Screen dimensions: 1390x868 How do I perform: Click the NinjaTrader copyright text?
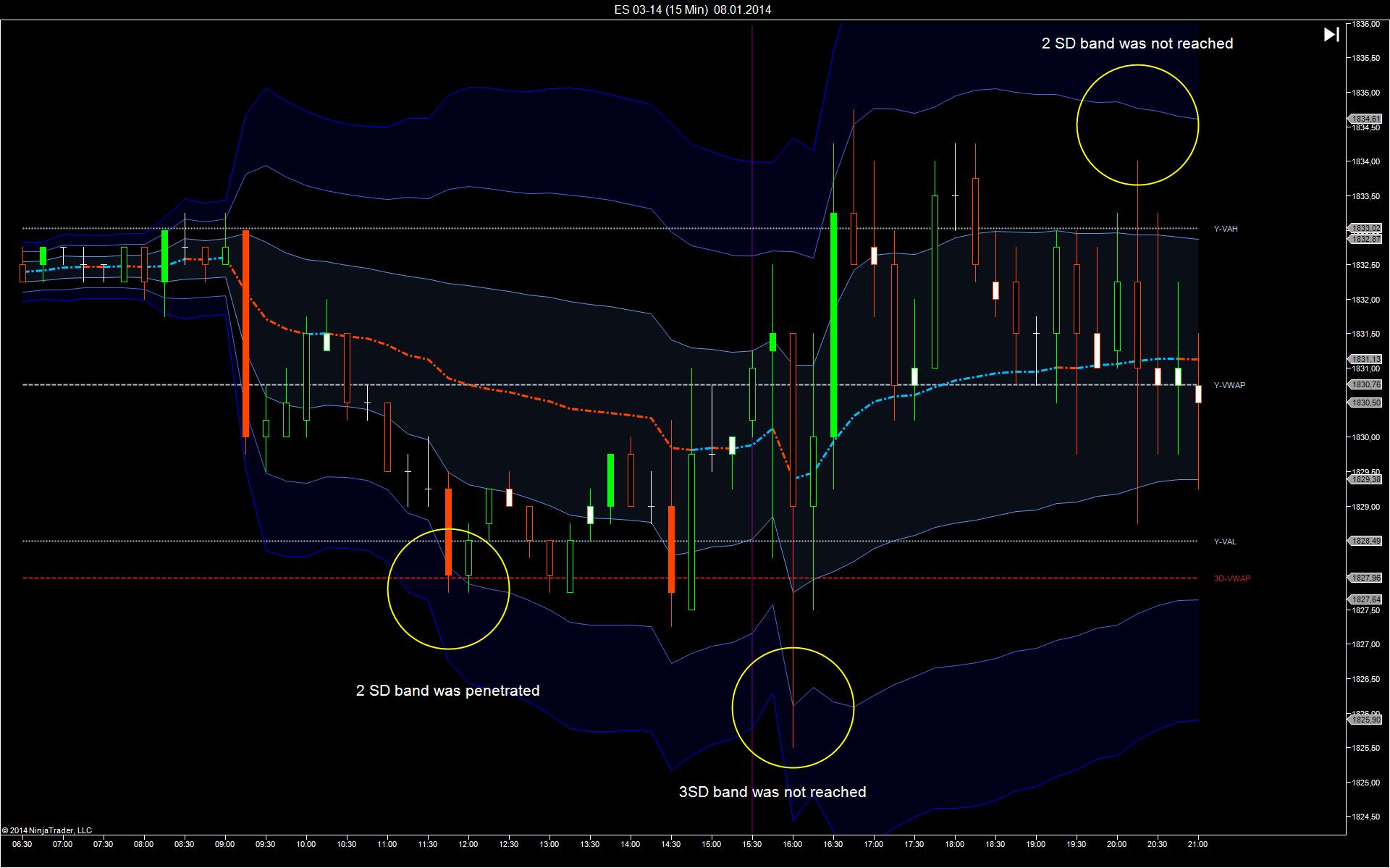click(47, 830)
